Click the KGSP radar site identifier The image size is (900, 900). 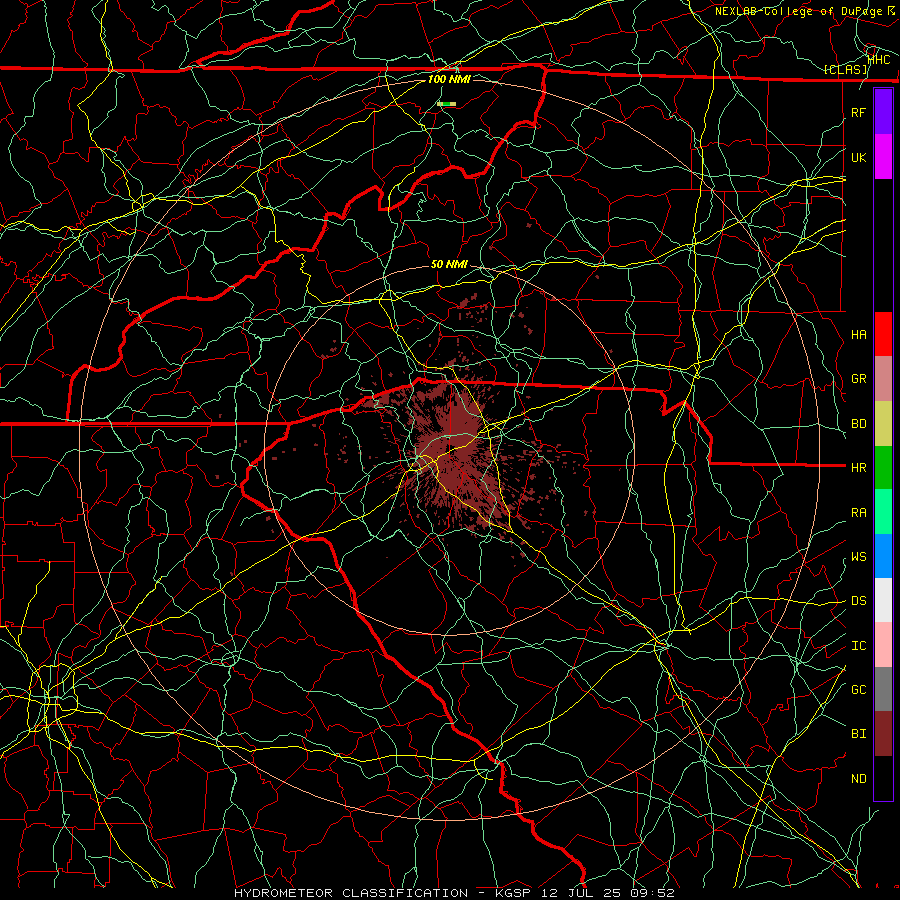[x=514, y=893]
